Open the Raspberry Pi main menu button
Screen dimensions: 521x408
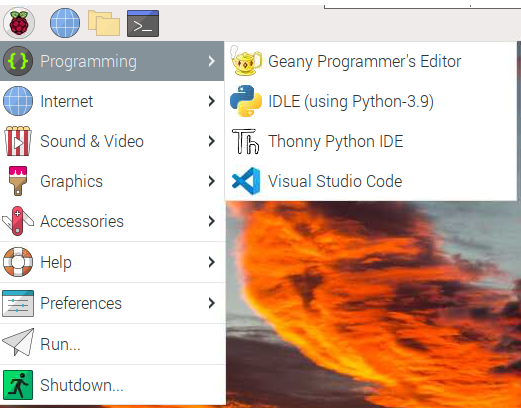pos(19,23)
